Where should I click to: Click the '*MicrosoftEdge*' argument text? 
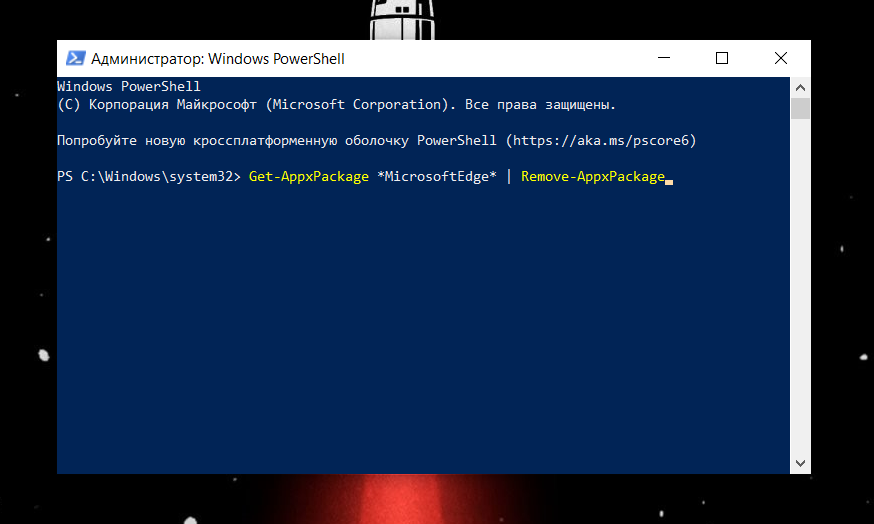click(x=436, y=177)
